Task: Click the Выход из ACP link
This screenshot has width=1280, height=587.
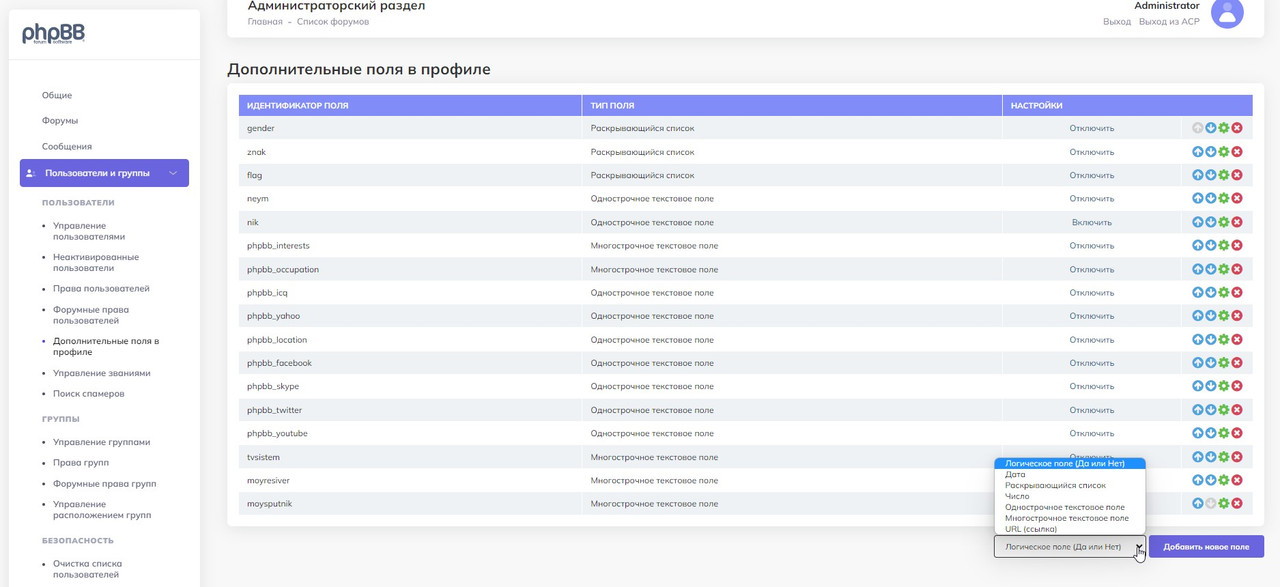Action: tap(1168, 21)
